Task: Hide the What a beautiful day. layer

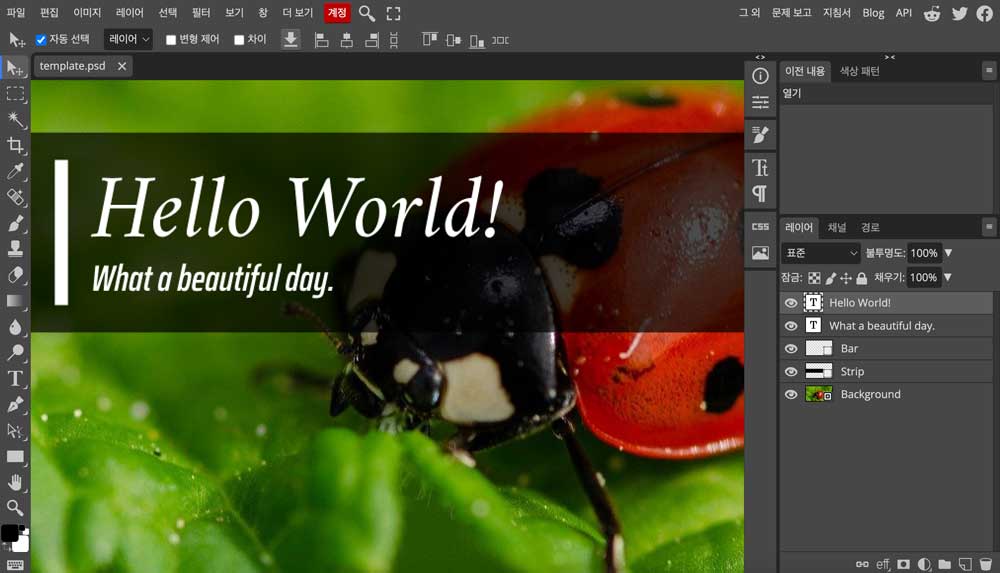Action: click(x=791, y=326)
